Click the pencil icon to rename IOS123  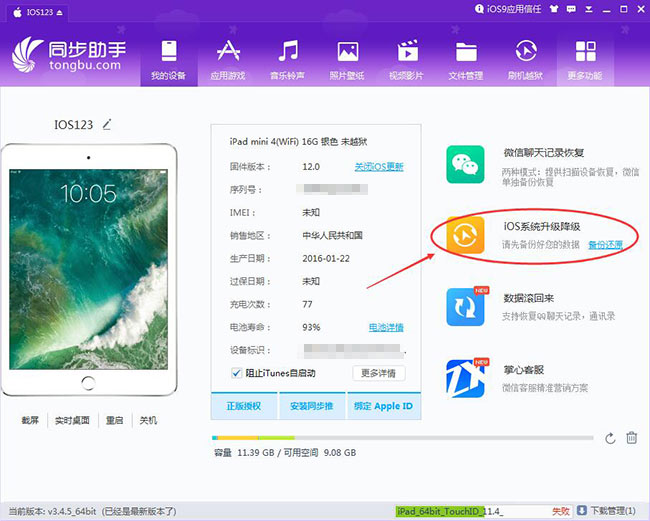pos(107,125)
